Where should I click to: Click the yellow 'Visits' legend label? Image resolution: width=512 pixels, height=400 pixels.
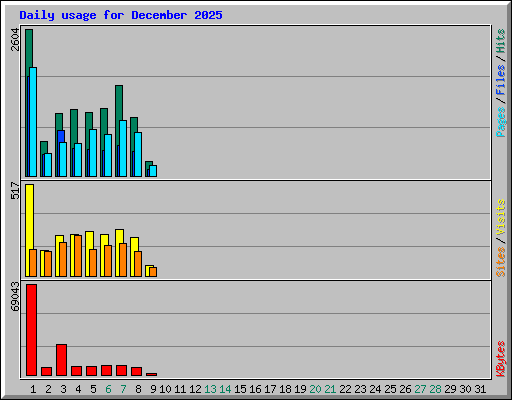[x=500, y=218]
